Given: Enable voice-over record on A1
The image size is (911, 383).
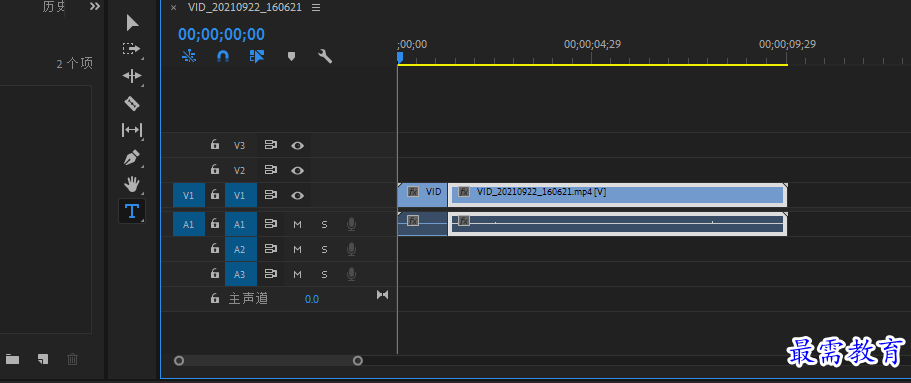Looking at the screenshot, I should point(351,224).
